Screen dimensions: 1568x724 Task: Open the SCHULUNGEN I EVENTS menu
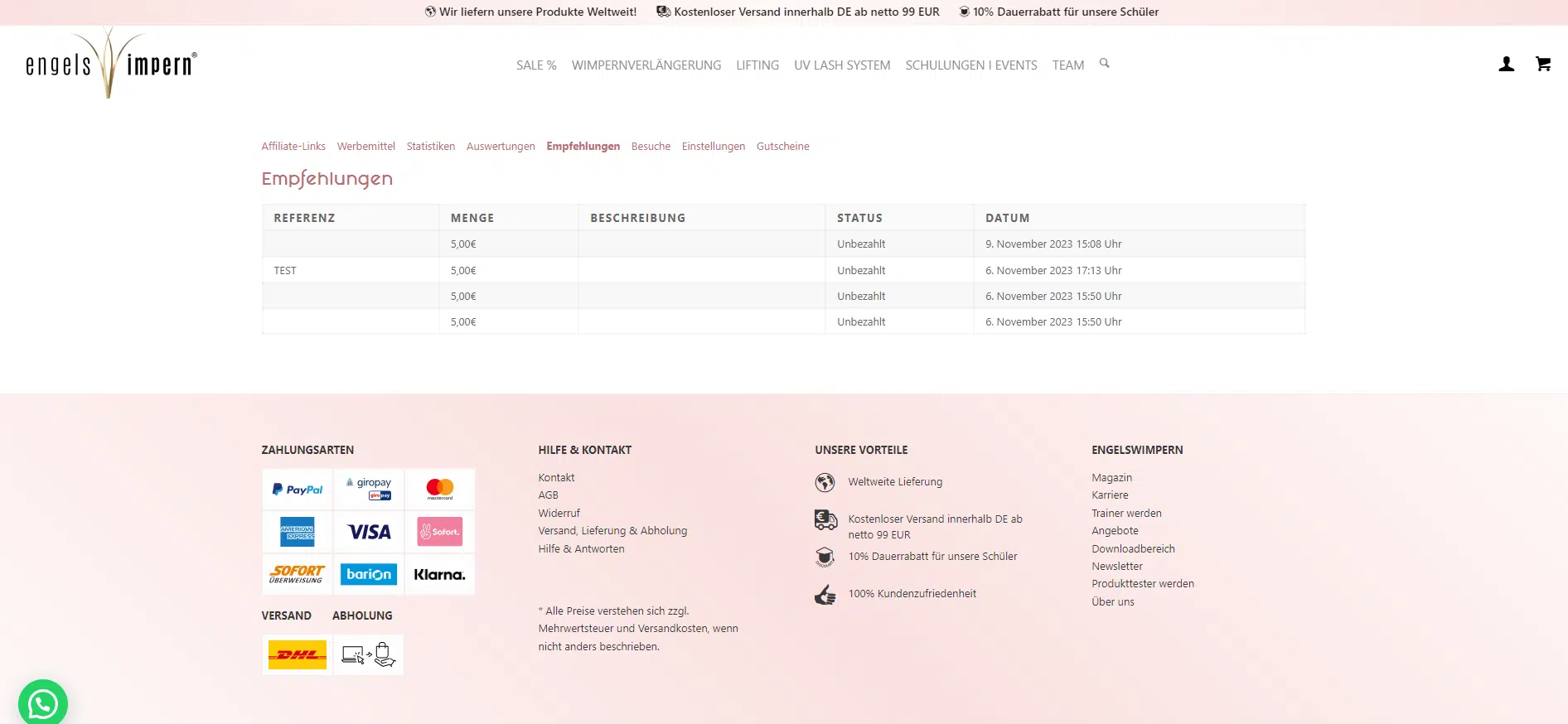click(970, 65)
